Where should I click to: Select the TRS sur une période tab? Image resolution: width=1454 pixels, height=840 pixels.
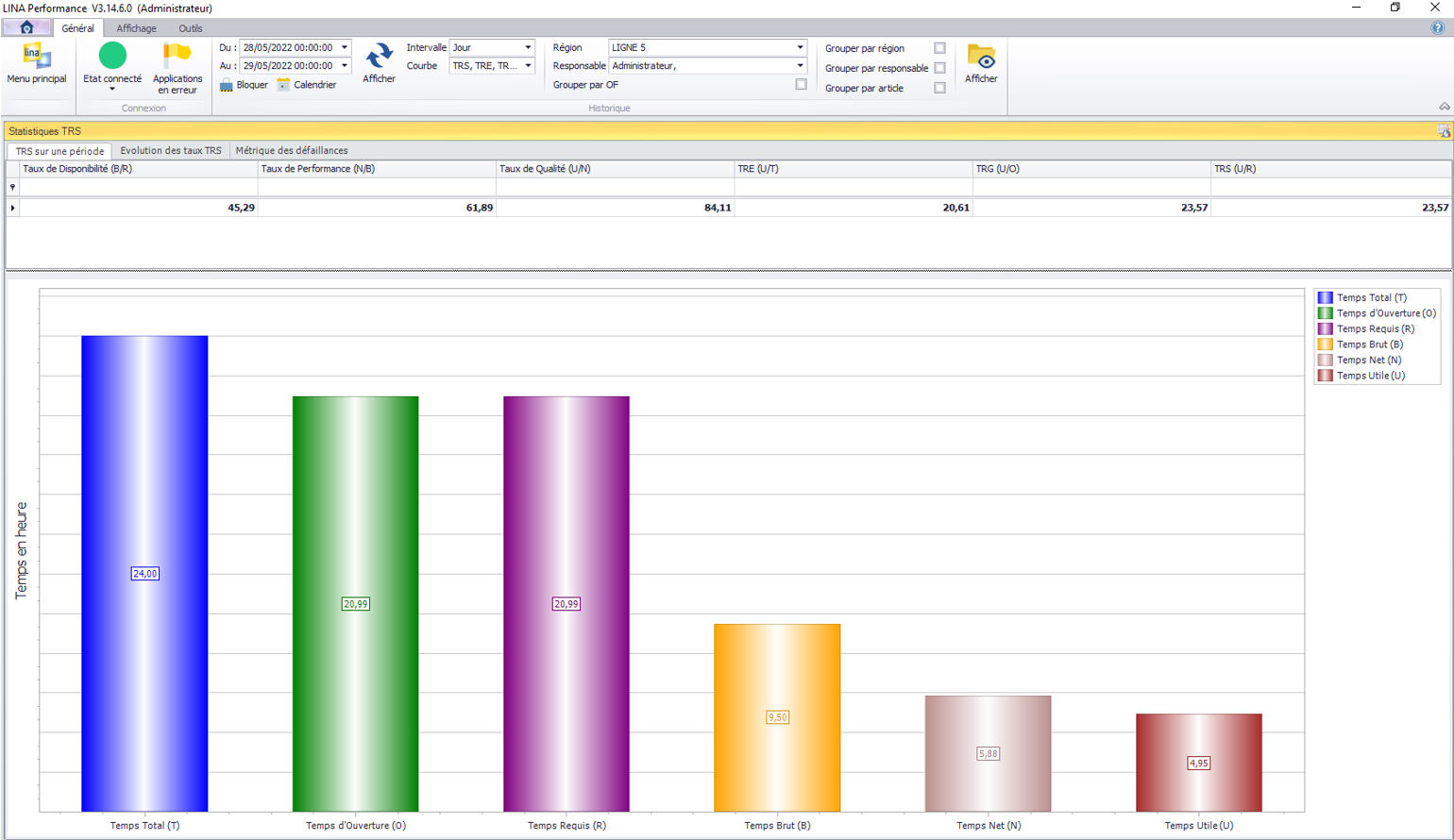(x=59, y=151)
